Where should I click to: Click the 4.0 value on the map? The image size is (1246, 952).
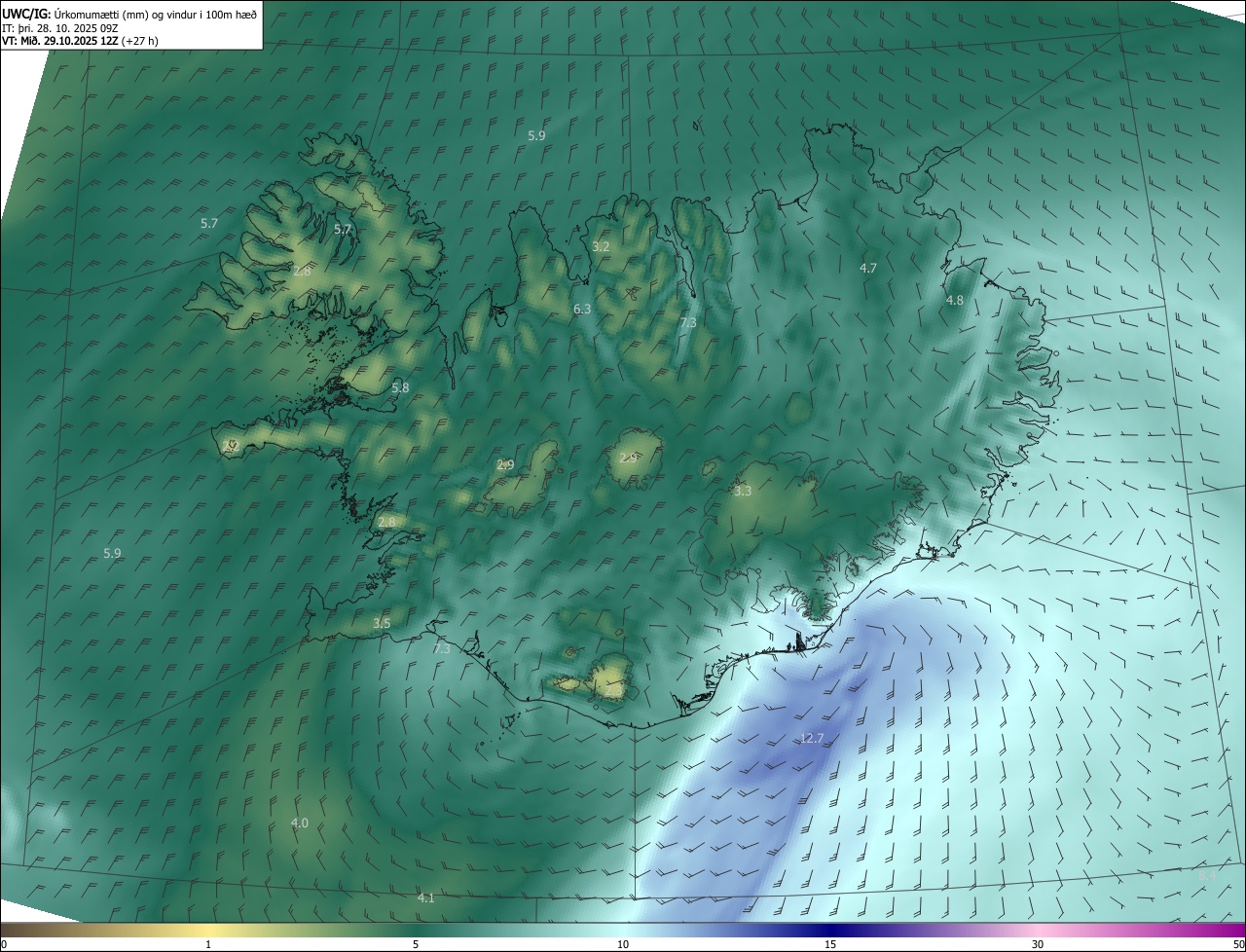coord(300,824)
